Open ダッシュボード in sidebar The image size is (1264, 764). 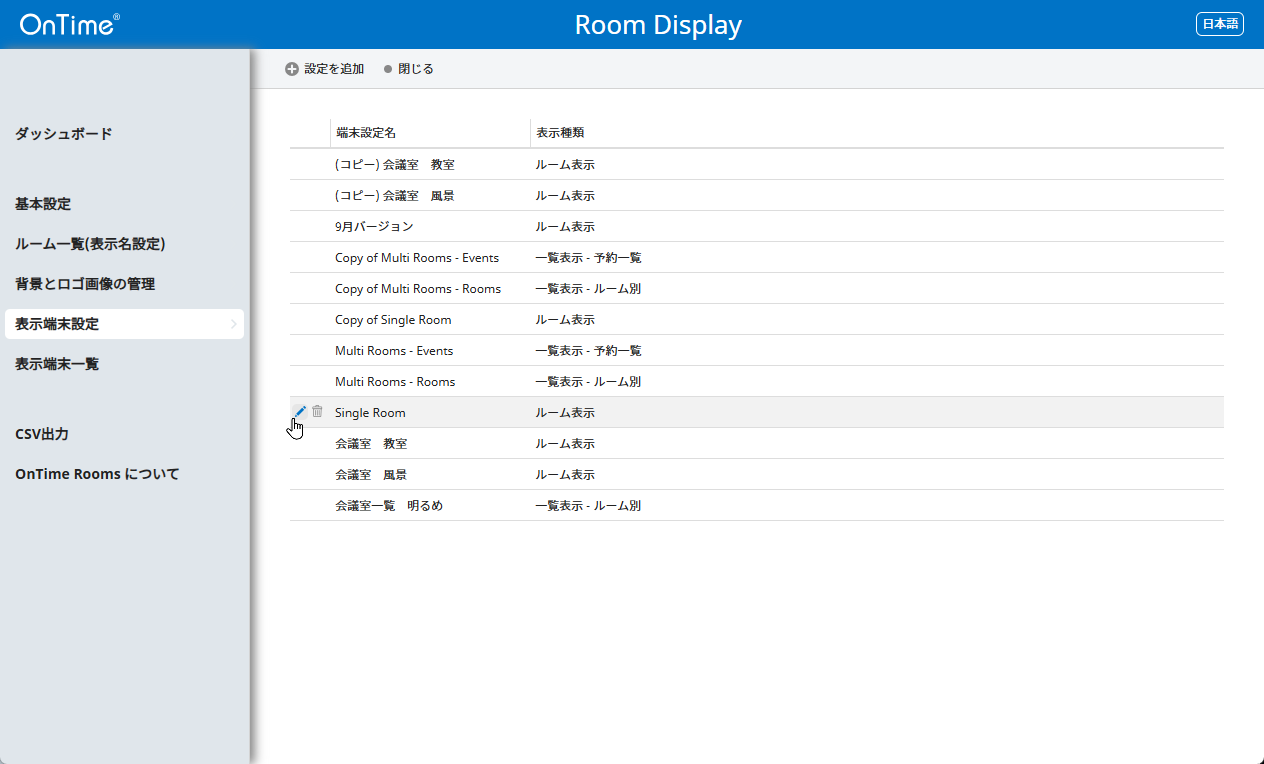(64, 134)
